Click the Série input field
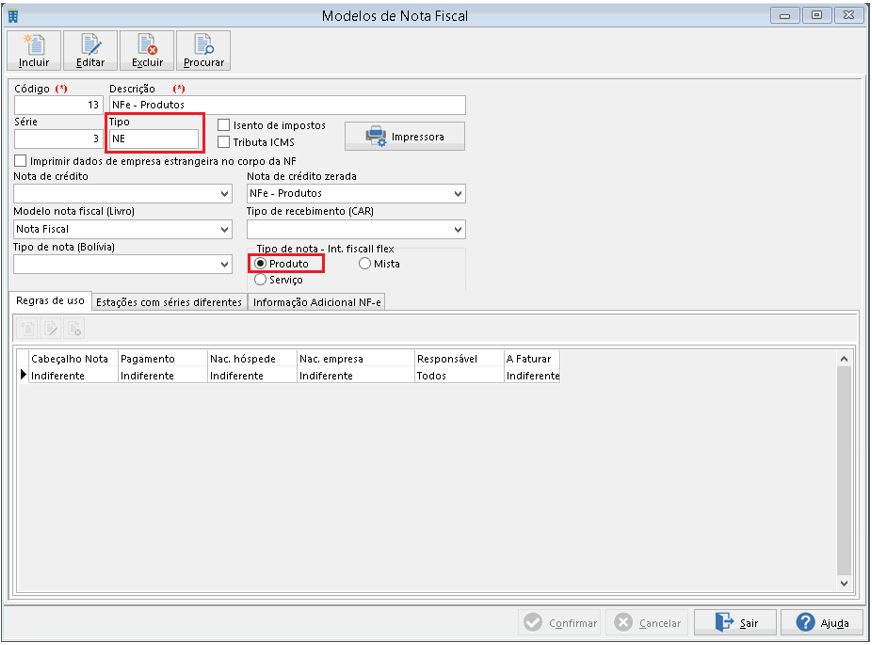The height and width of the screenshot is (645, 872). pos(58,138)
